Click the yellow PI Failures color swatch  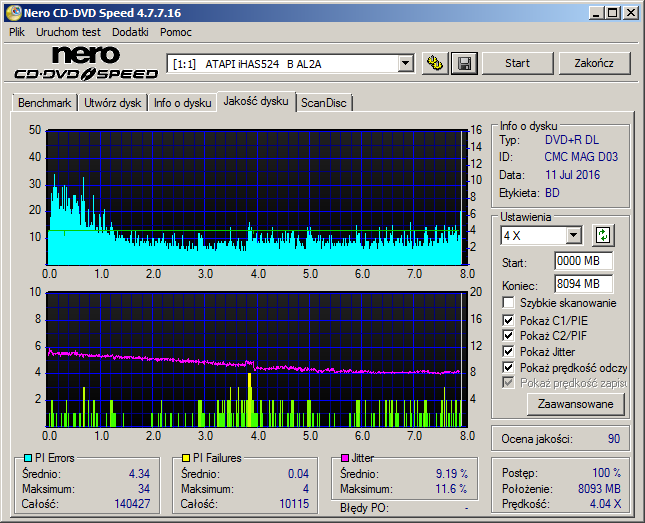point(186,458)
